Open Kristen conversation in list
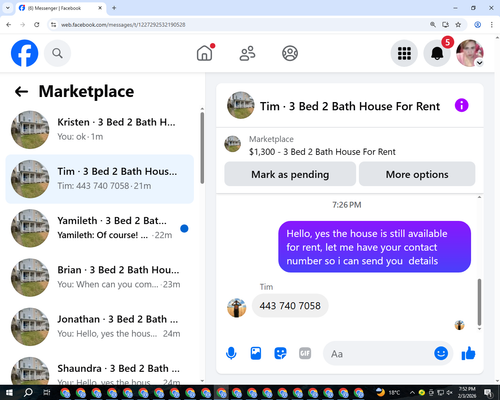 coord(100,130)
